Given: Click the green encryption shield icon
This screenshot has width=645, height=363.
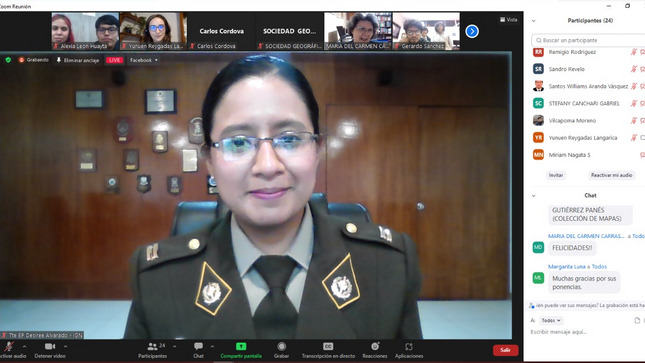Looking at the screenshot, I should [8, 60].
